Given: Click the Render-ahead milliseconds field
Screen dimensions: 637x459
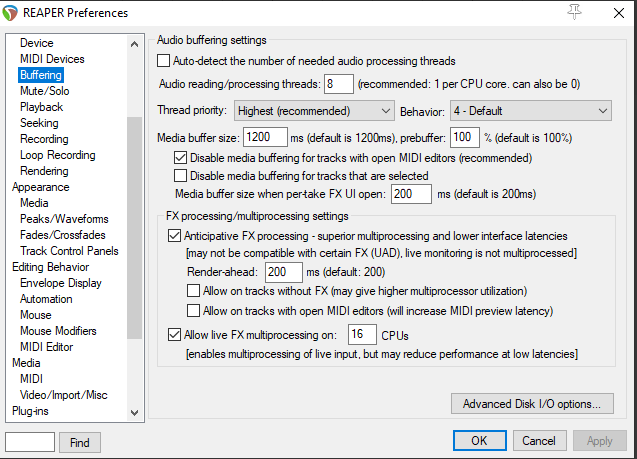Looking at the screenshot, I should [x=284, y=272].
